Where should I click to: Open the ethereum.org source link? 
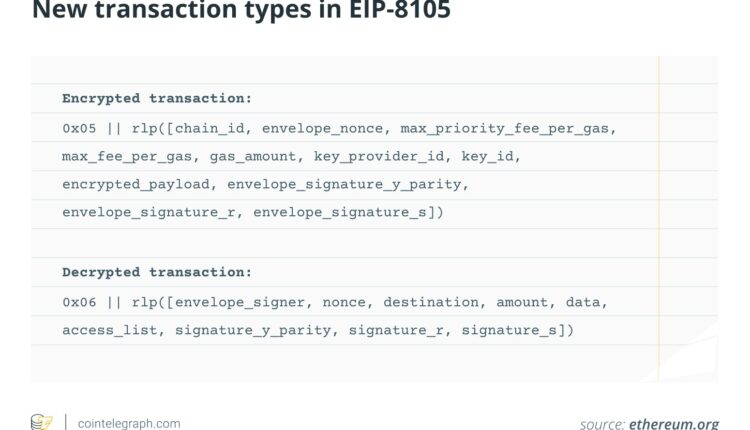click(674, 423)
